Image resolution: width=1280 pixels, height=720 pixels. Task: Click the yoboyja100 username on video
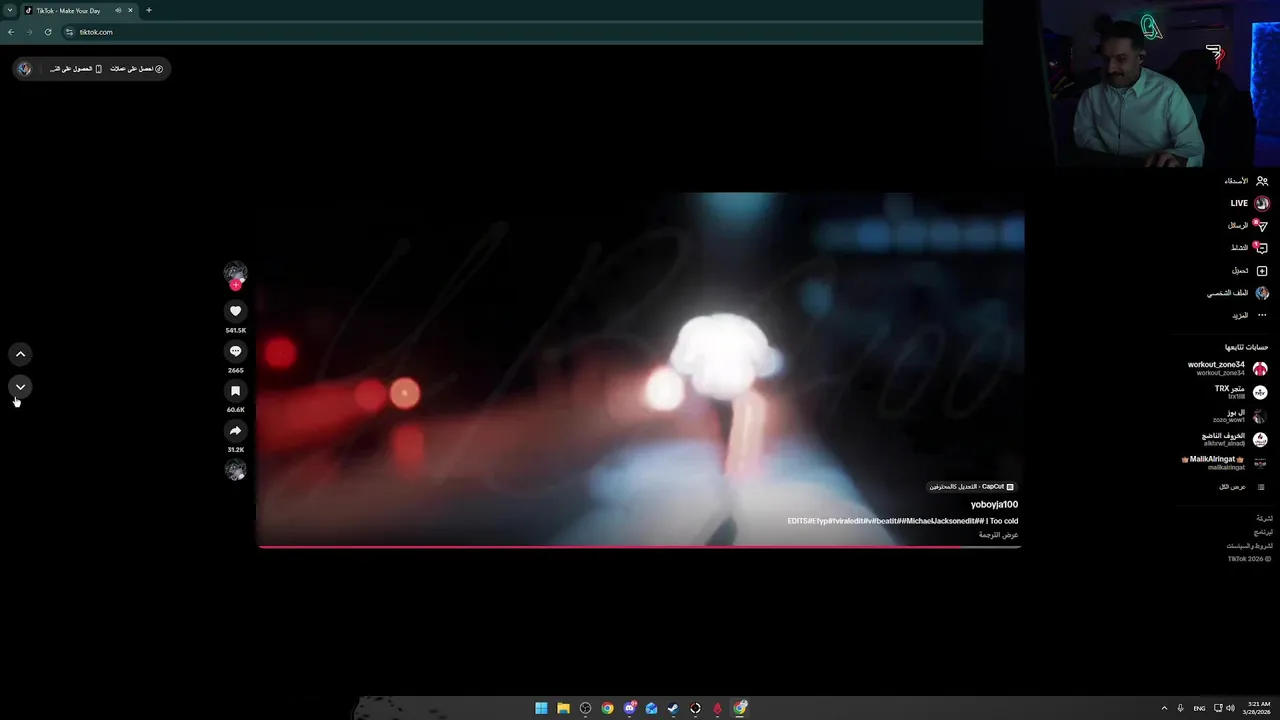tap(994, 505)
